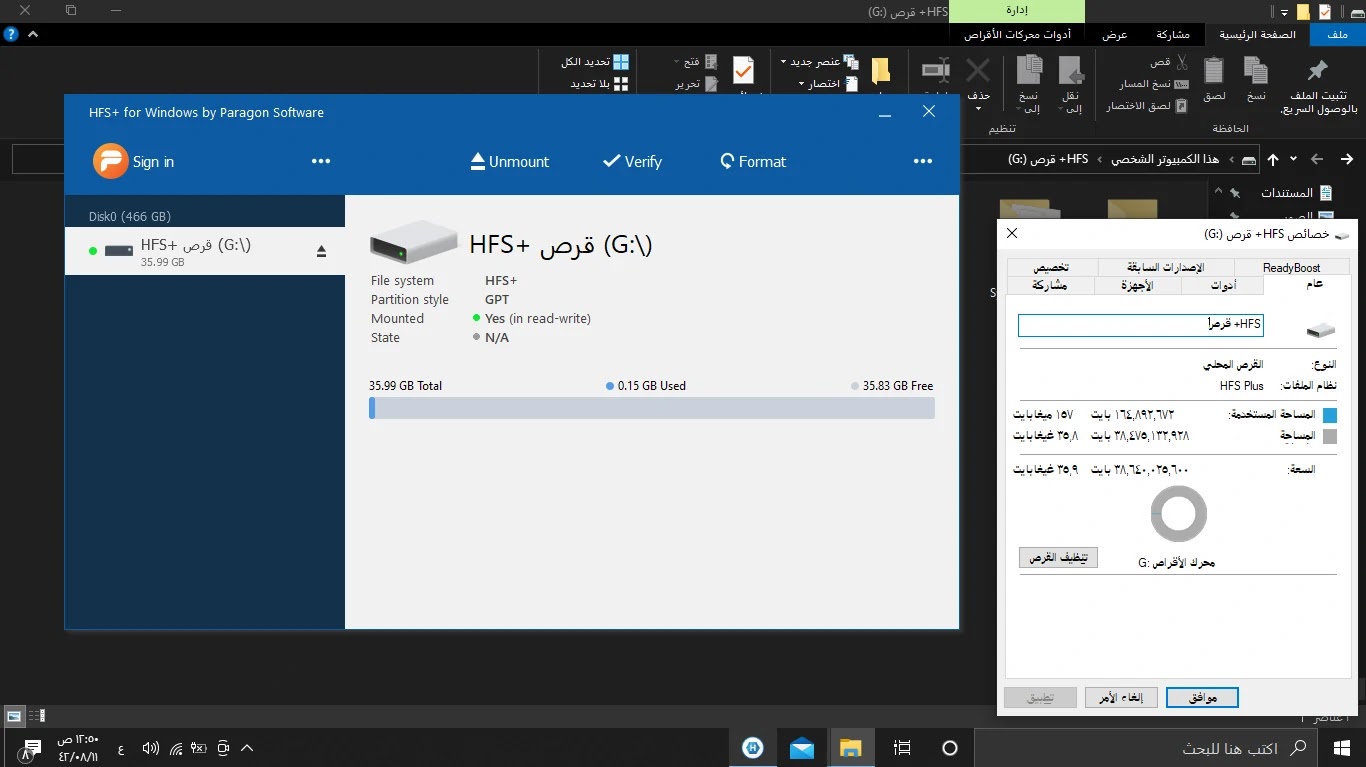Expand the Open فتح dropdown in ribbon
The height and width of the screenshot is (767, 1366).
(x=696, y=62)
